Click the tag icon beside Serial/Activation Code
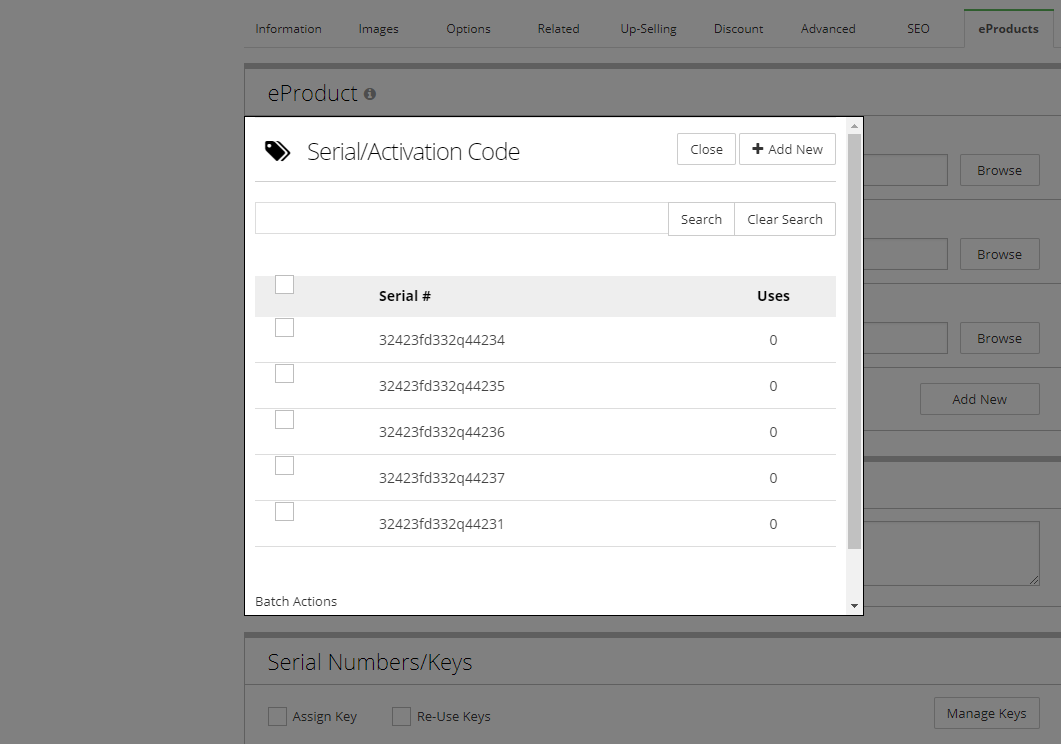The width and height of the screenshot is (1061, 744). coord(277,151)
